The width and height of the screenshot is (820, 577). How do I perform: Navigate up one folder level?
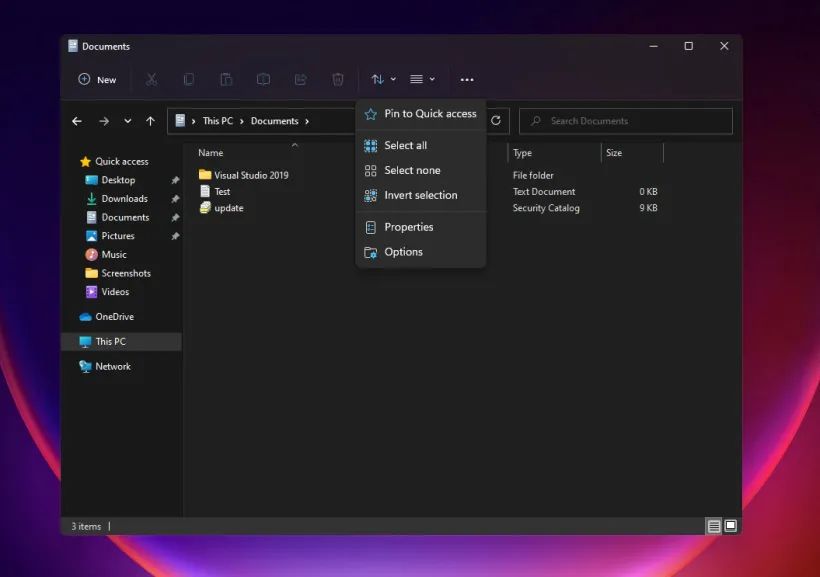pos(150,121)
